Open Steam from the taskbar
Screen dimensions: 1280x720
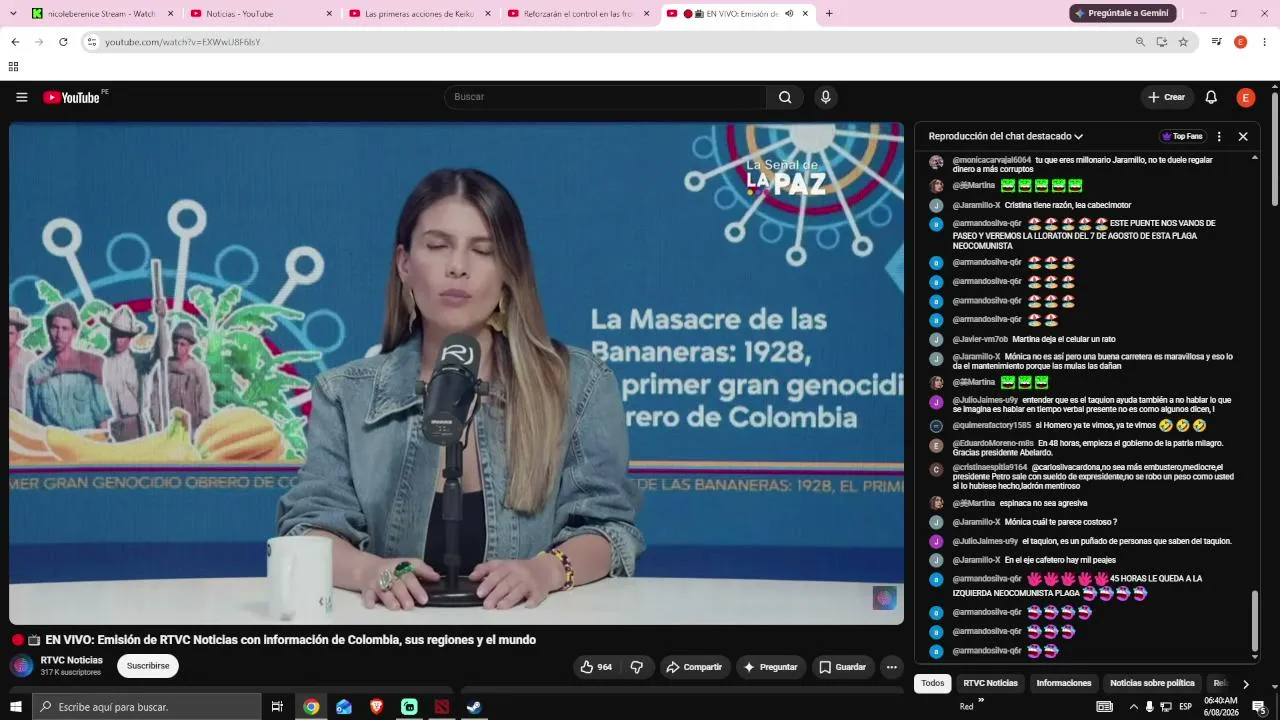click(474, 707)
